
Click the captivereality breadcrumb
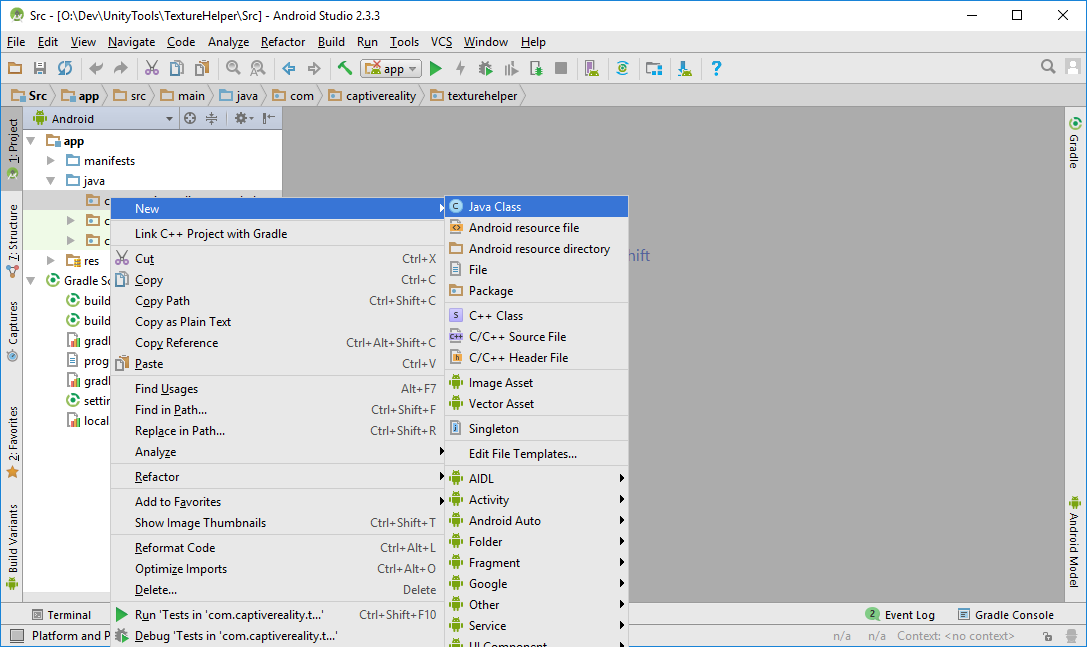tap(373, 96)
